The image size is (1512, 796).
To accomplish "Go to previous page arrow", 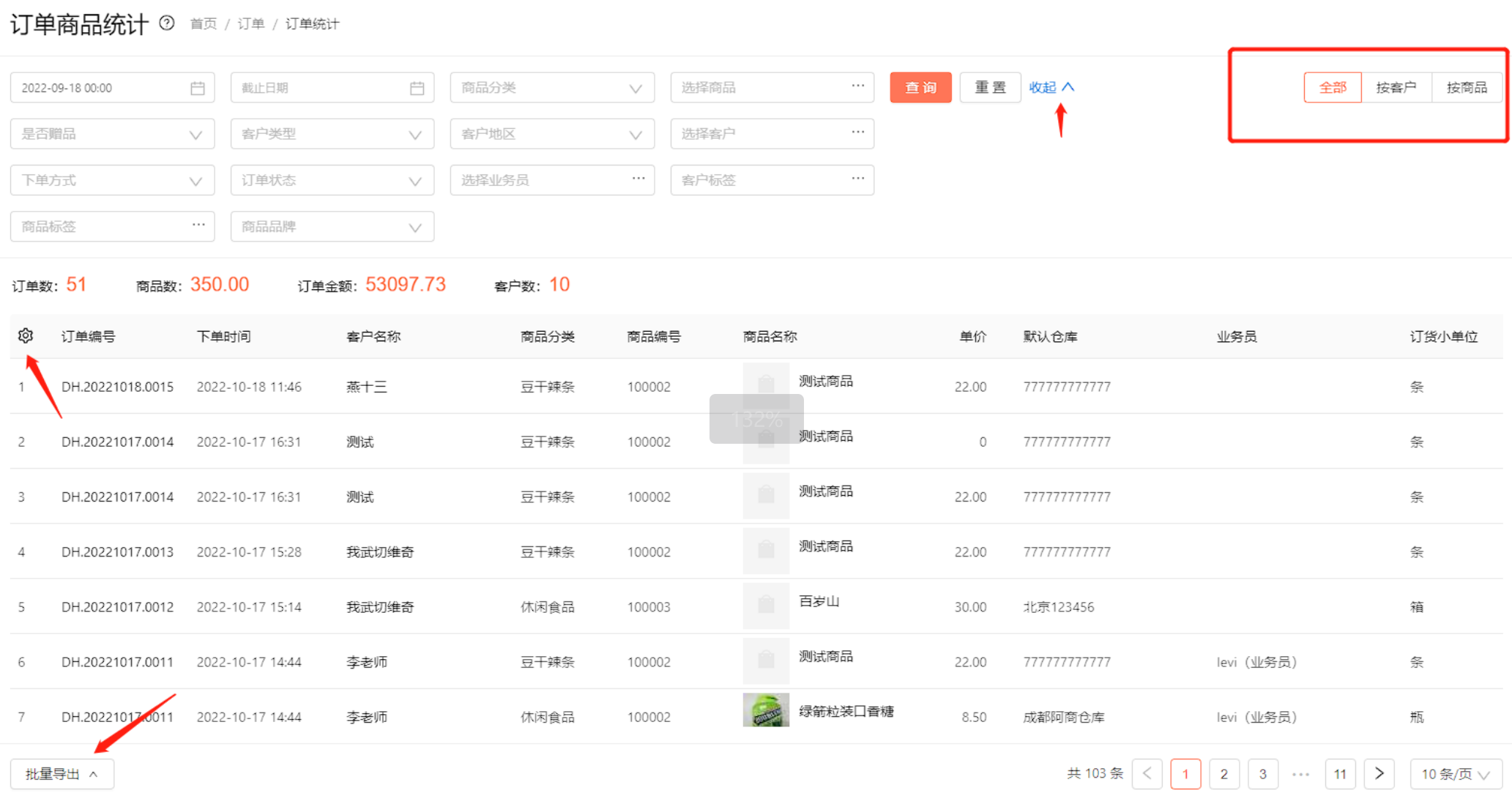I will (x=1147, y=774).
